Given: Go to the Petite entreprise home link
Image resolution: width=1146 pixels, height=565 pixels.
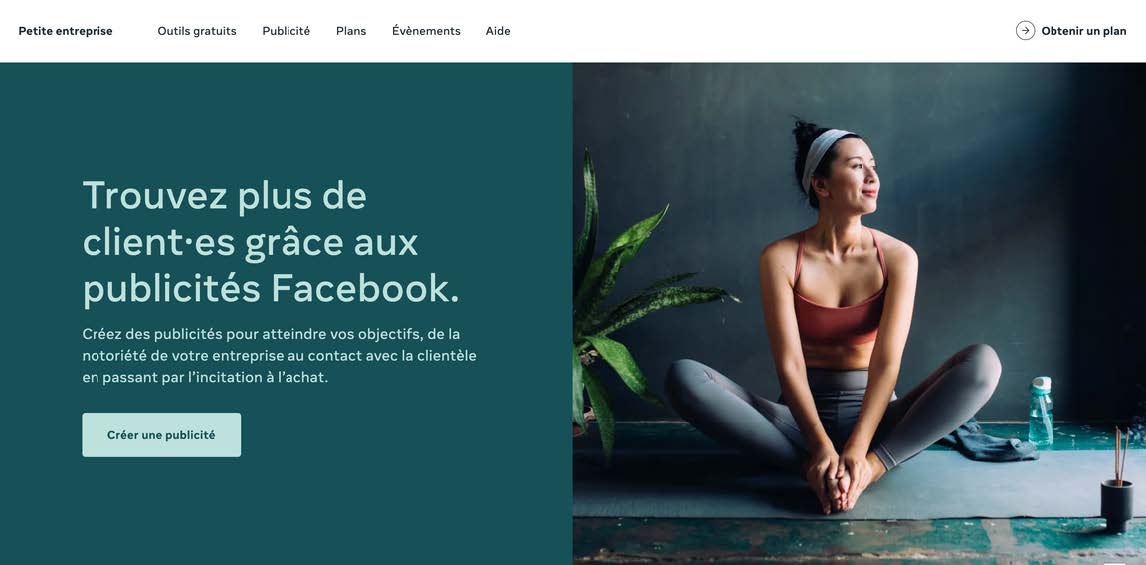Looking at the screenshot, I should [x=66, y=31].
